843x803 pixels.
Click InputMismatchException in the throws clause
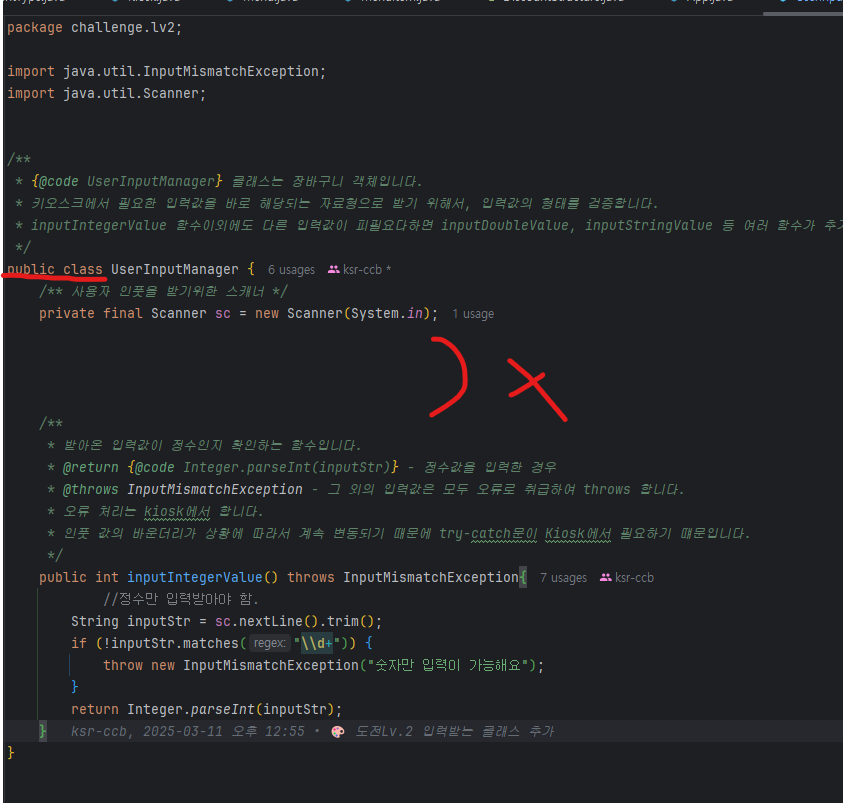(431, 577)
